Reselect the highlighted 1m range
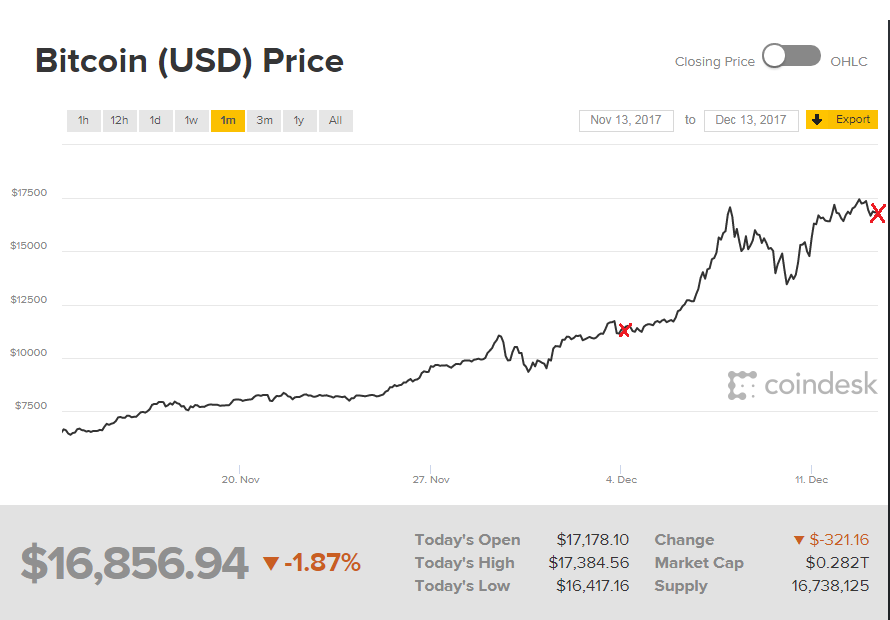Screen dimensions: 890x620 pyautogui.click(x=228, y=120)
